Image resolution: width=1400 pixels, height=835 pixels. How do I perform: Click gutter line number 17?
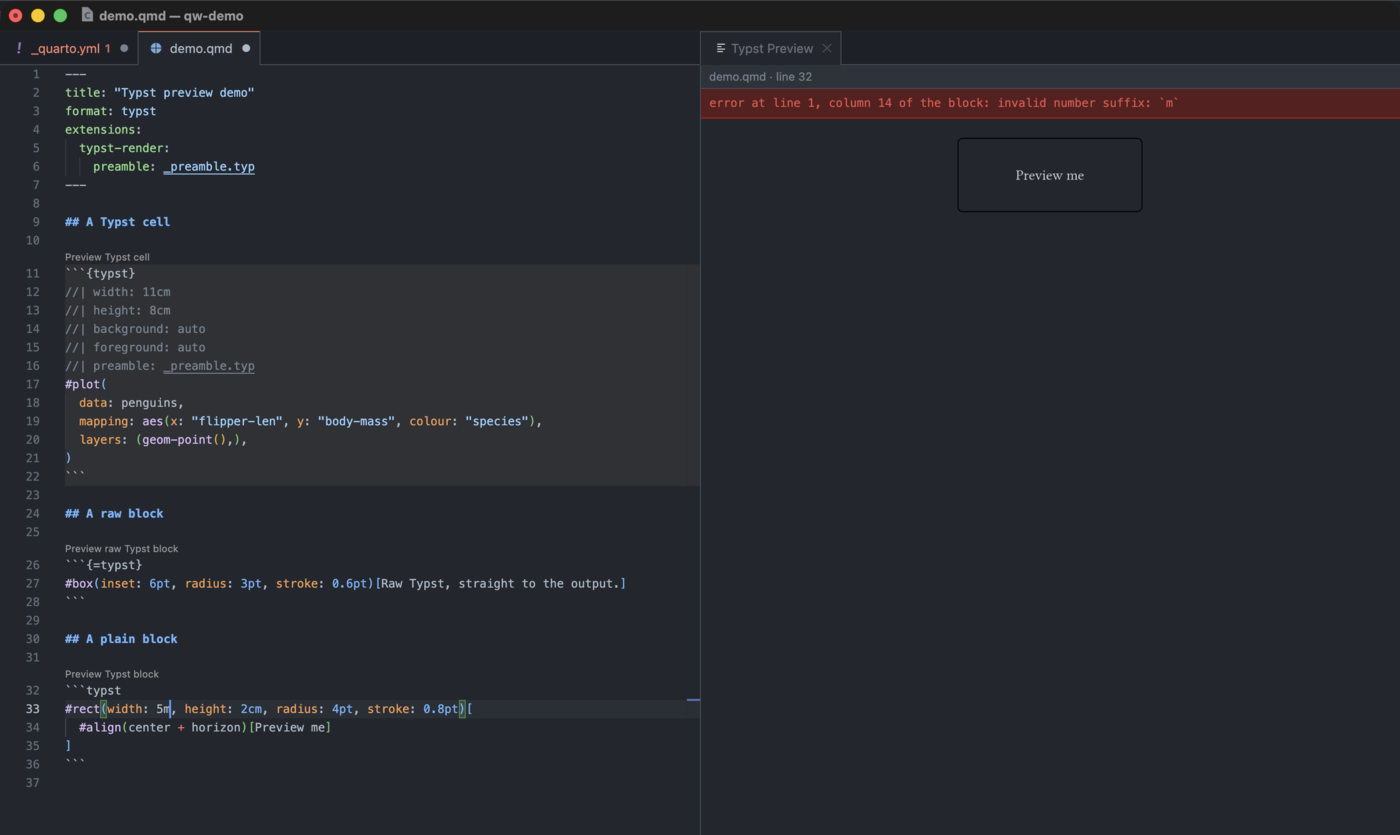click(33, 384)
